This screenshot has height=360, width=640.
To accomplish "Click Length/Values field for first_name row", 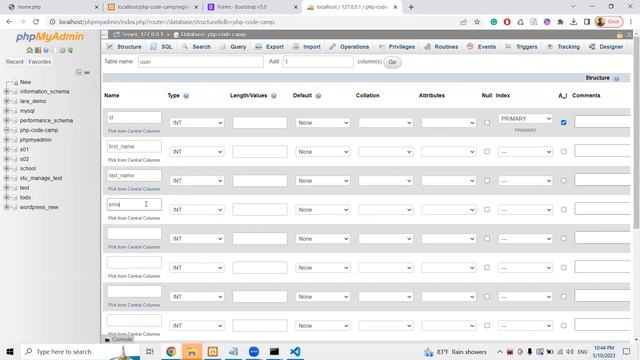I will 260,152.
